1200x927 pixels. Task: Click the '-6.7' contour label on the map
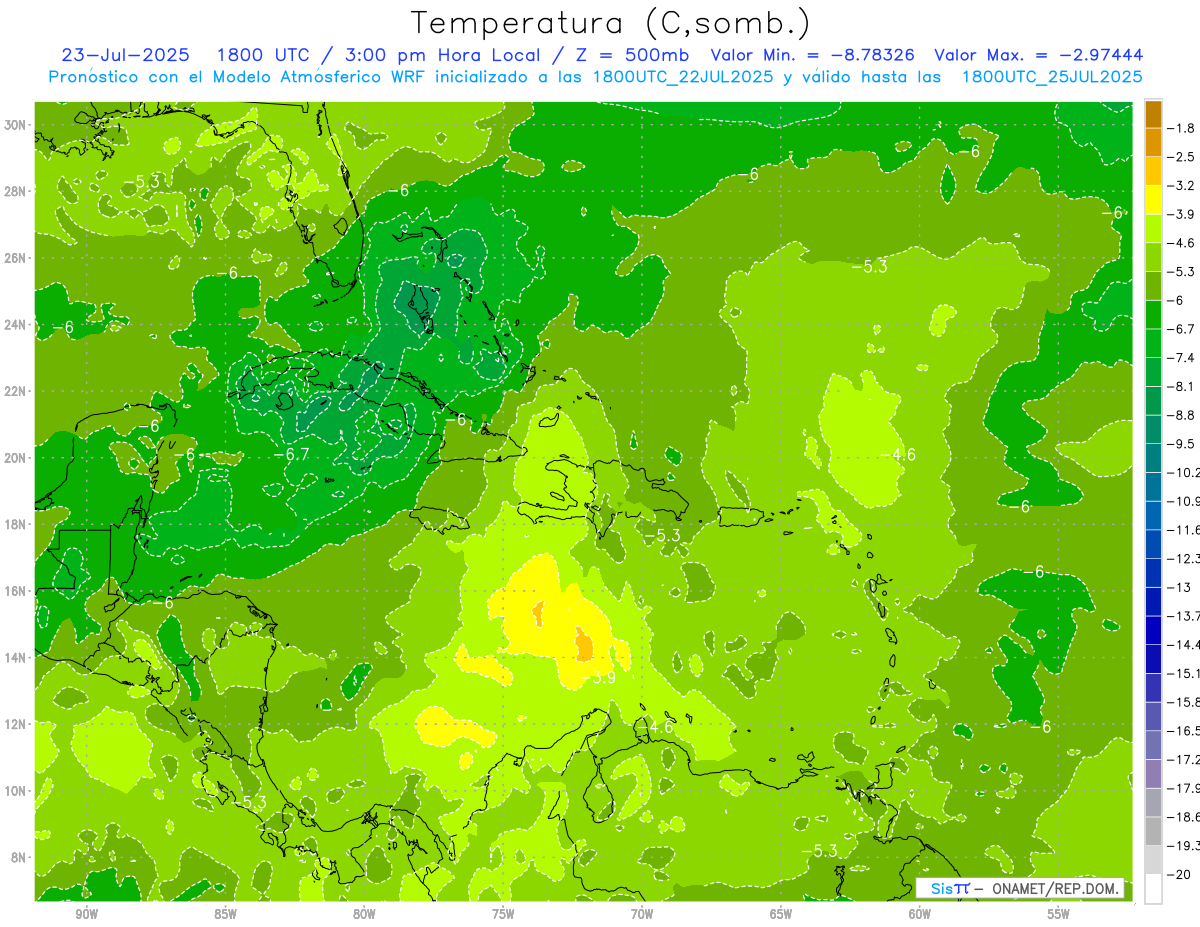click(x=291, y=454)
